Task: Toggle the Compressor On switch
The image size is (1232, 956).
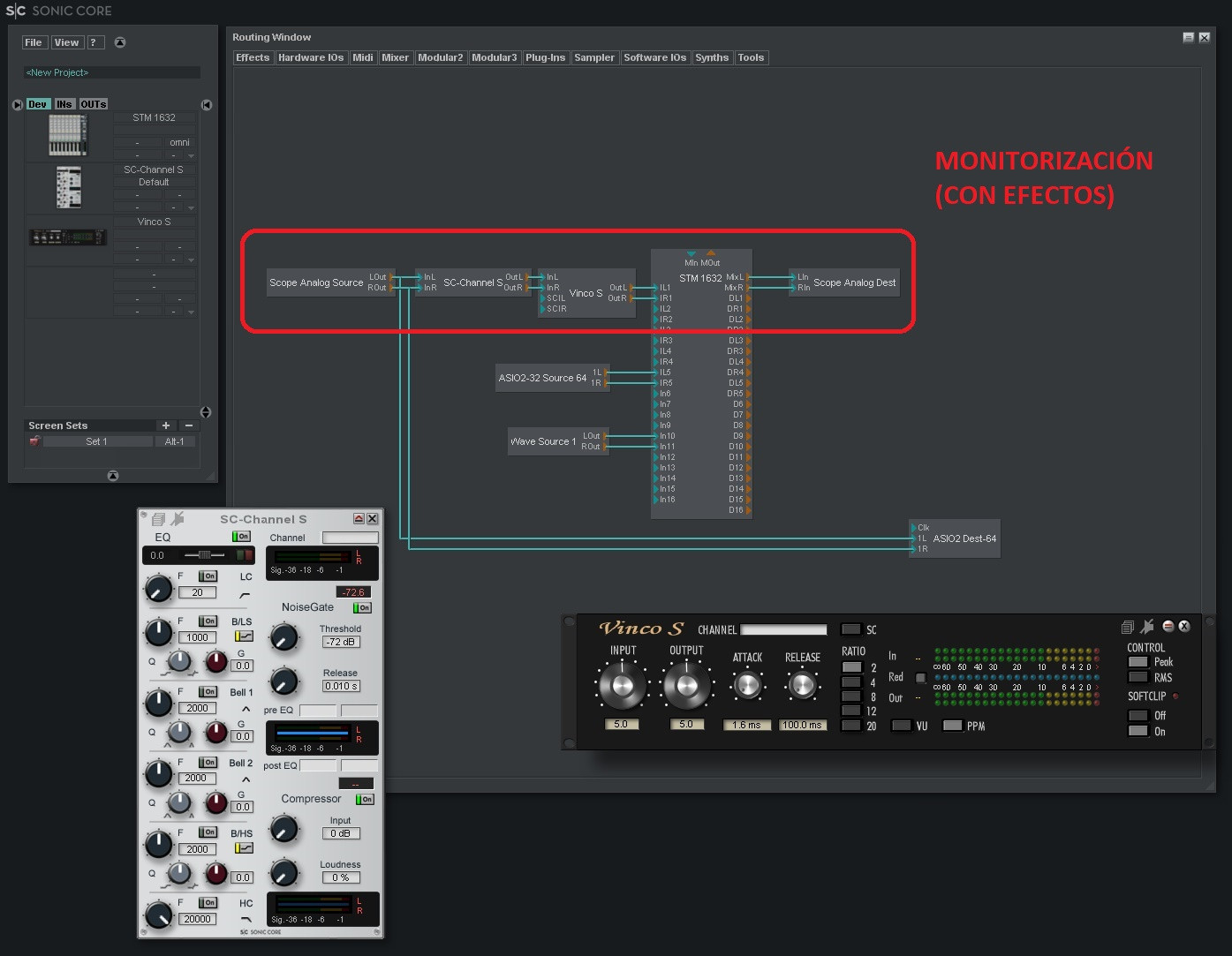Action: click(364, 799)
